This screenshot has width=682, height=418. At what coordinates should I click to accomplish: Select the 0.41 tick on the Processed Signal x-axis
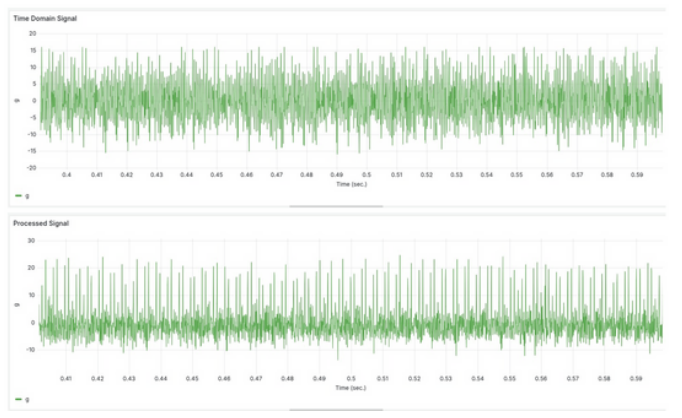point(66,378)
